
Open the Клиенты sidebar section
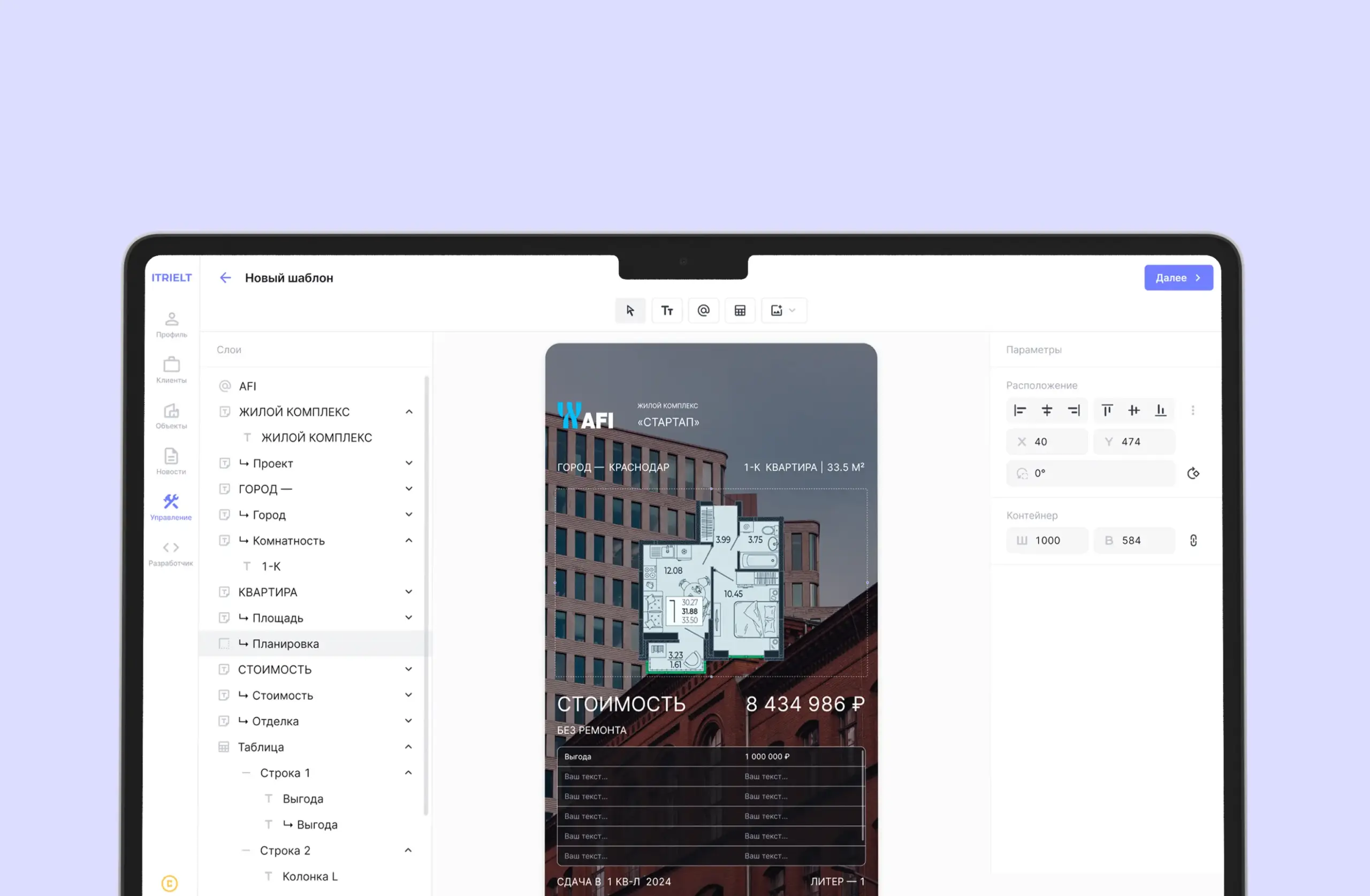[172, 370]
